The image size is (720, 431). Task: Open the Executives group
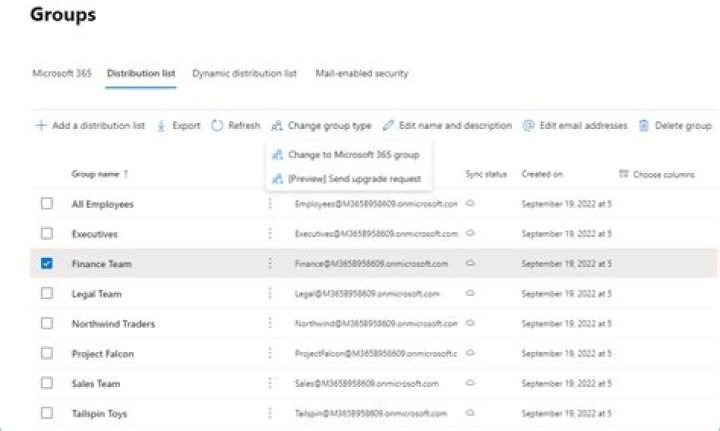(95, 234)
